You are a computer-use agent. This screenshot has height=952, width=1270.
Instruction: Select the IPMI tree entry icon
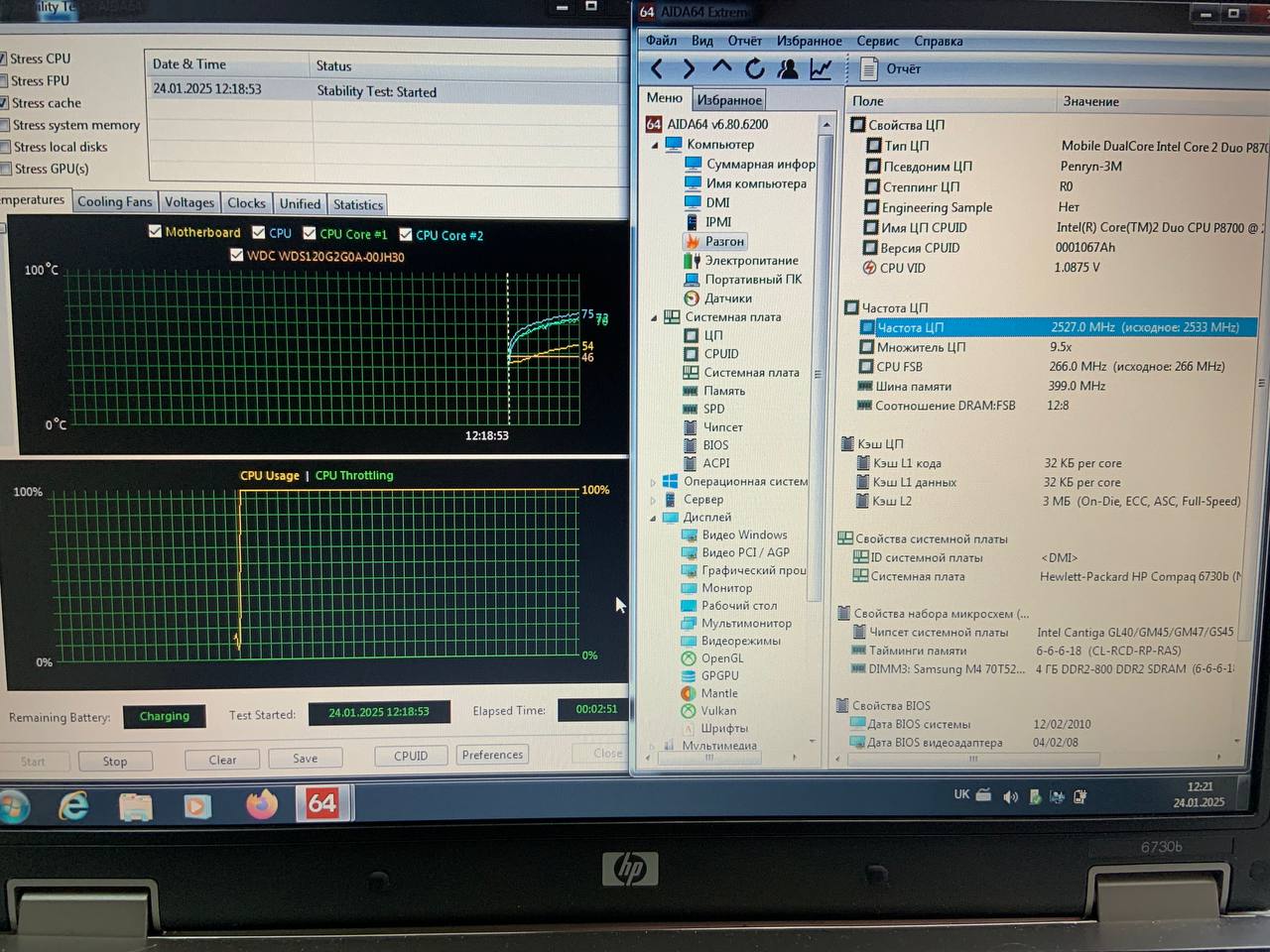coord(692,221)
